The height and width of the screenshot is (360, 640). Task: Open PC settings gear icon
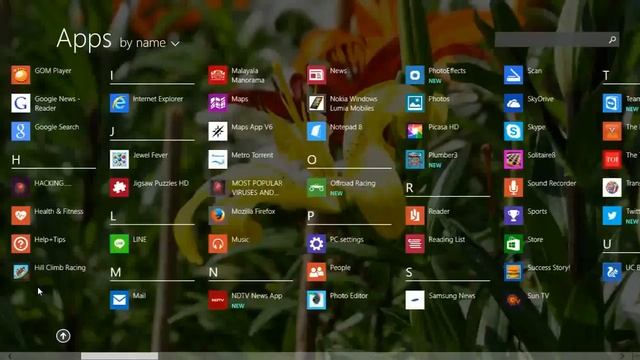[316, 244]
